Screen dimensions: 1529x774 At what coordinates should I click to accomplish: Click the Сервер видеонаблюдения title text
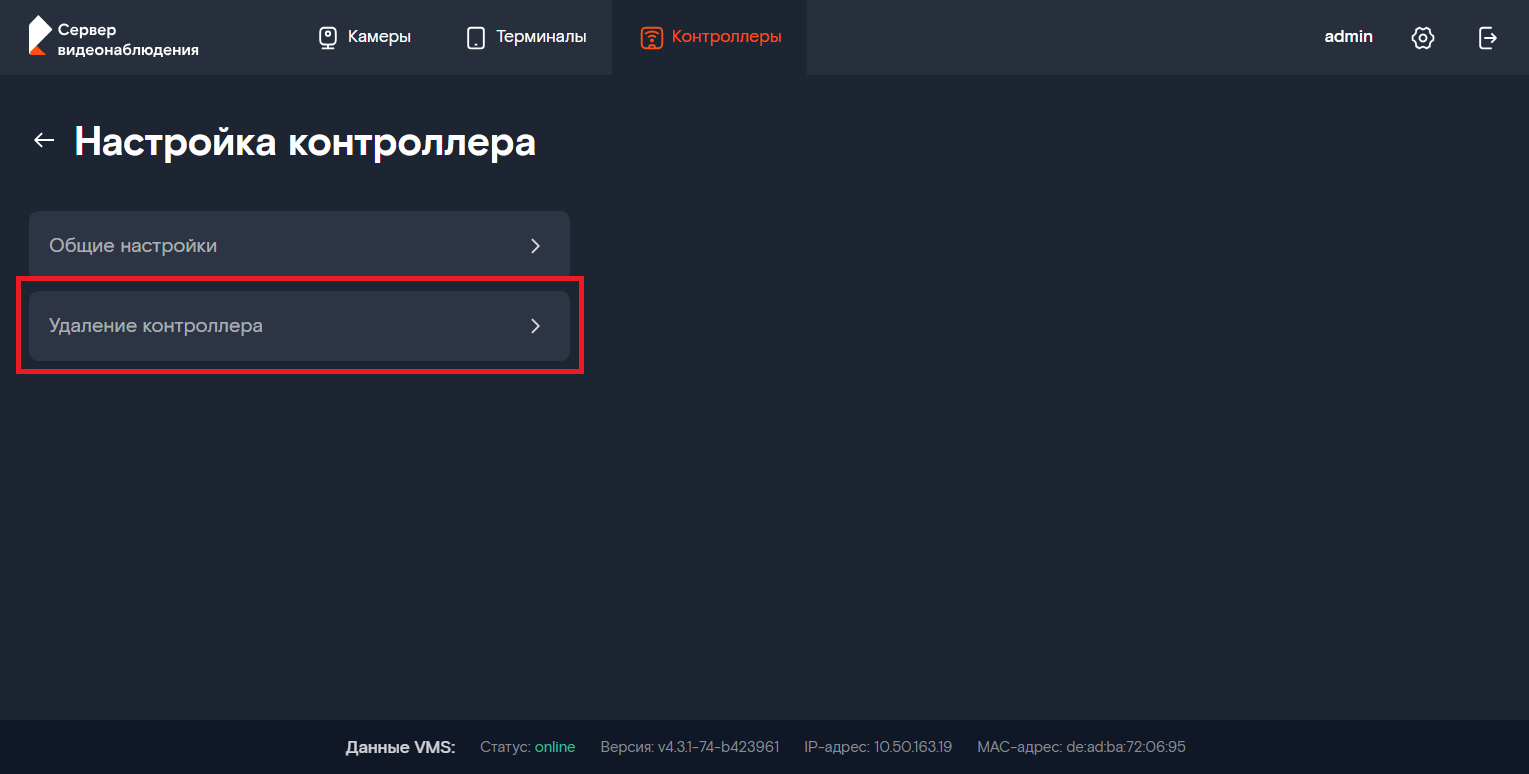coord(128,40)
